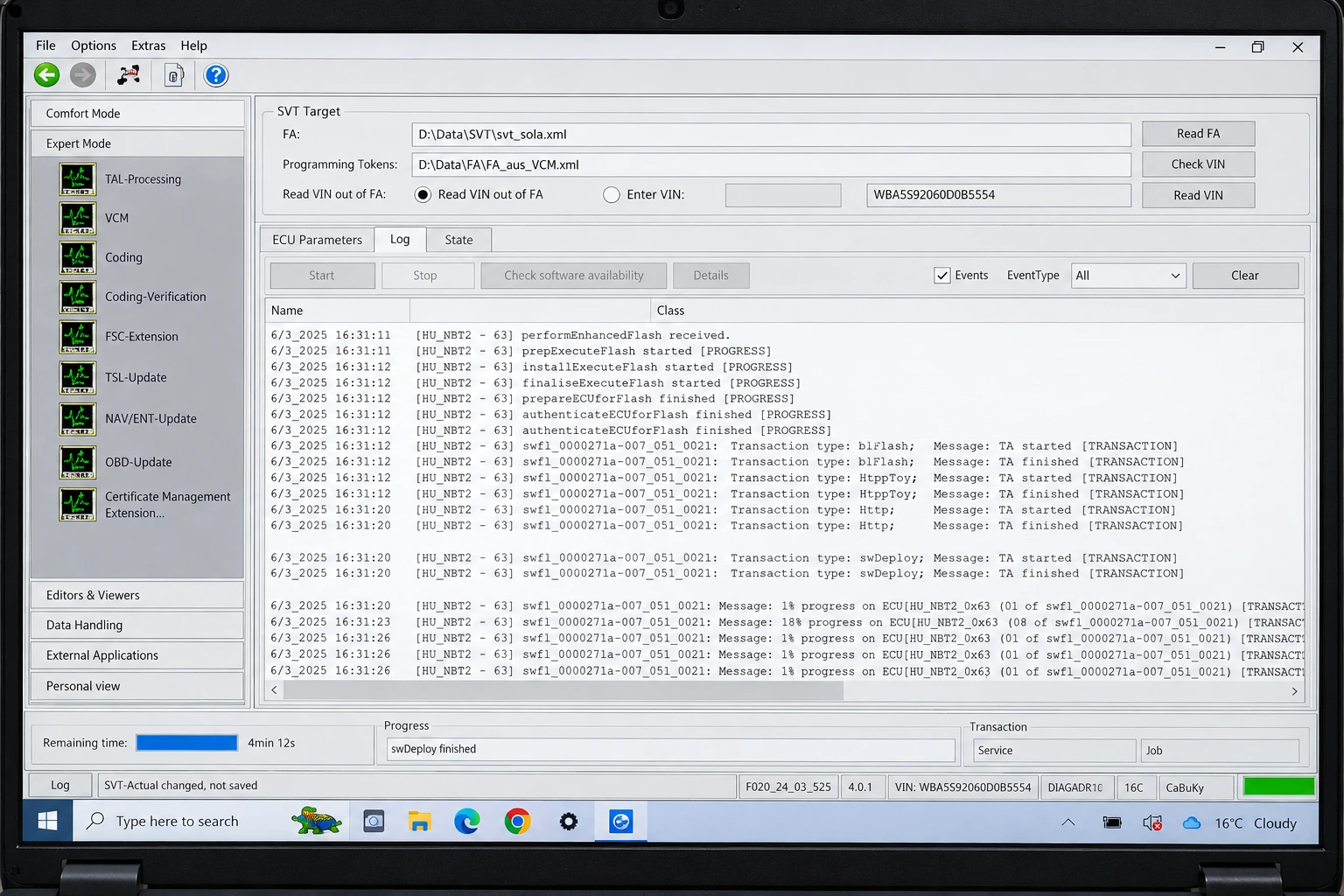
Task: Expand the Data Handling section
Action: point(137,625)
